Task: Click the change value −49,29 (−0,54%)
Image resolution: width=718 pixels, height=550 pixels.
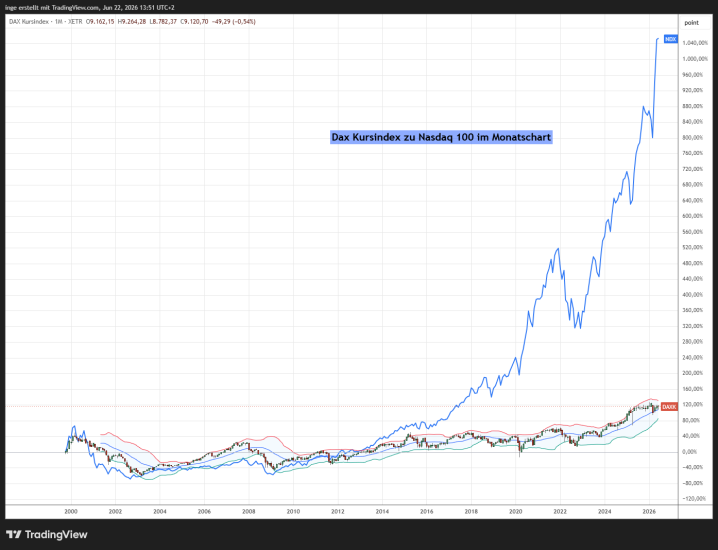Action: tap(234, 22)
